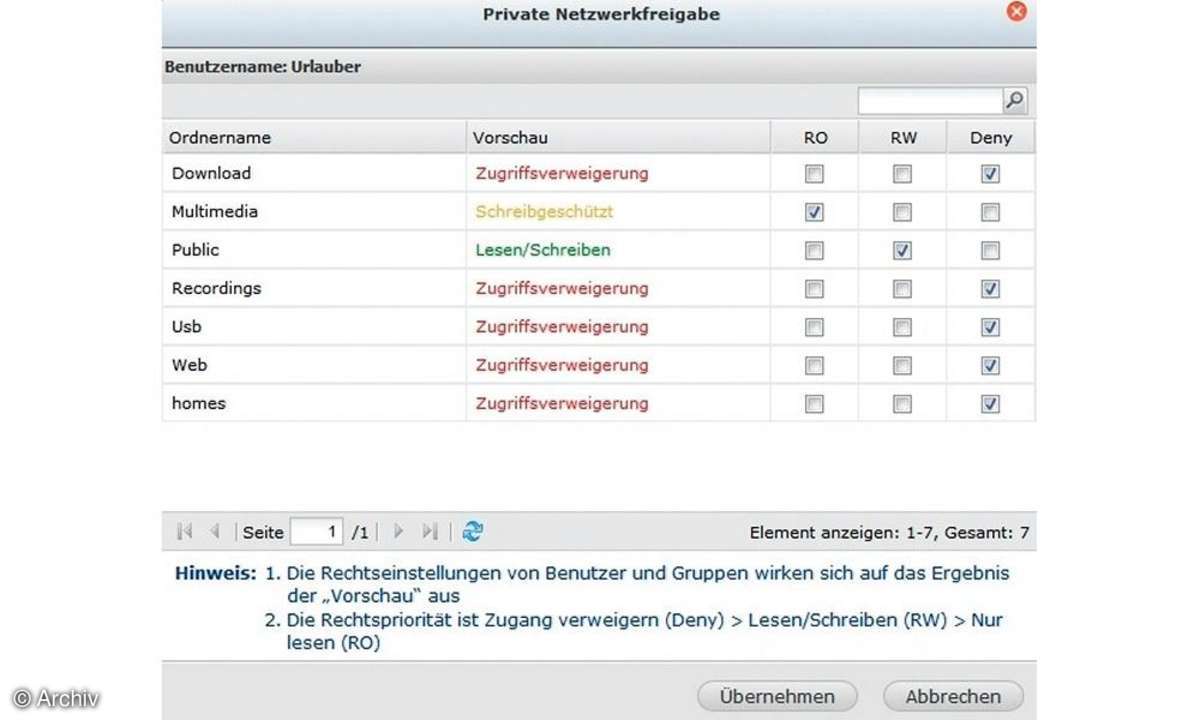The image size is (1200, 720).
Task: Refresh the folder list
Action: point(473,532)
